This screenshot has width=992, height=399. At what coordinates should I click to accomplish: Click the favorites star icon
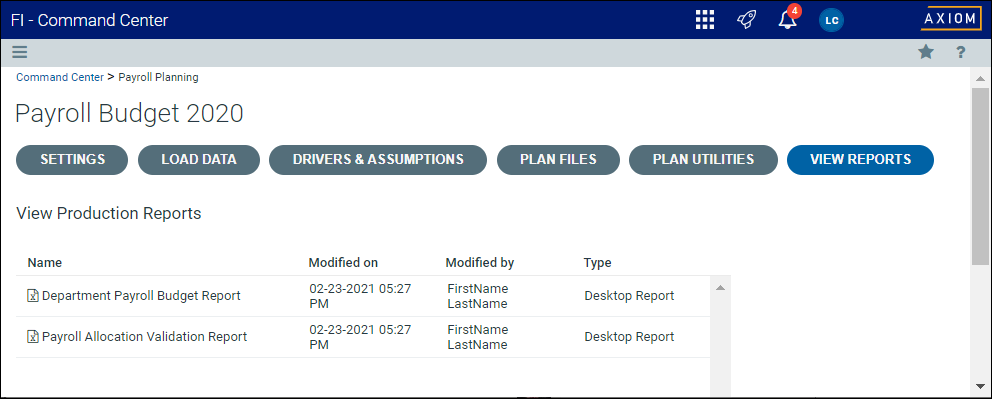pos(926,52)
